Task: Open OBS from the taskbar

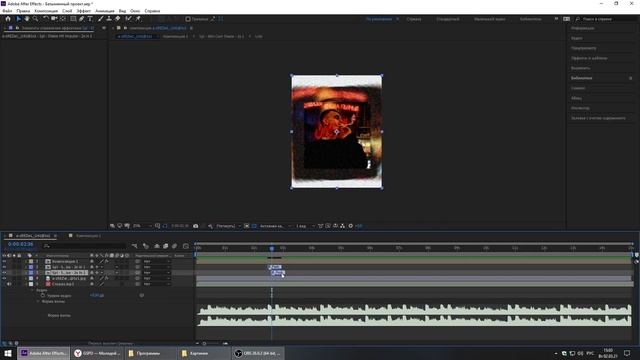Action: pos(257,353)
